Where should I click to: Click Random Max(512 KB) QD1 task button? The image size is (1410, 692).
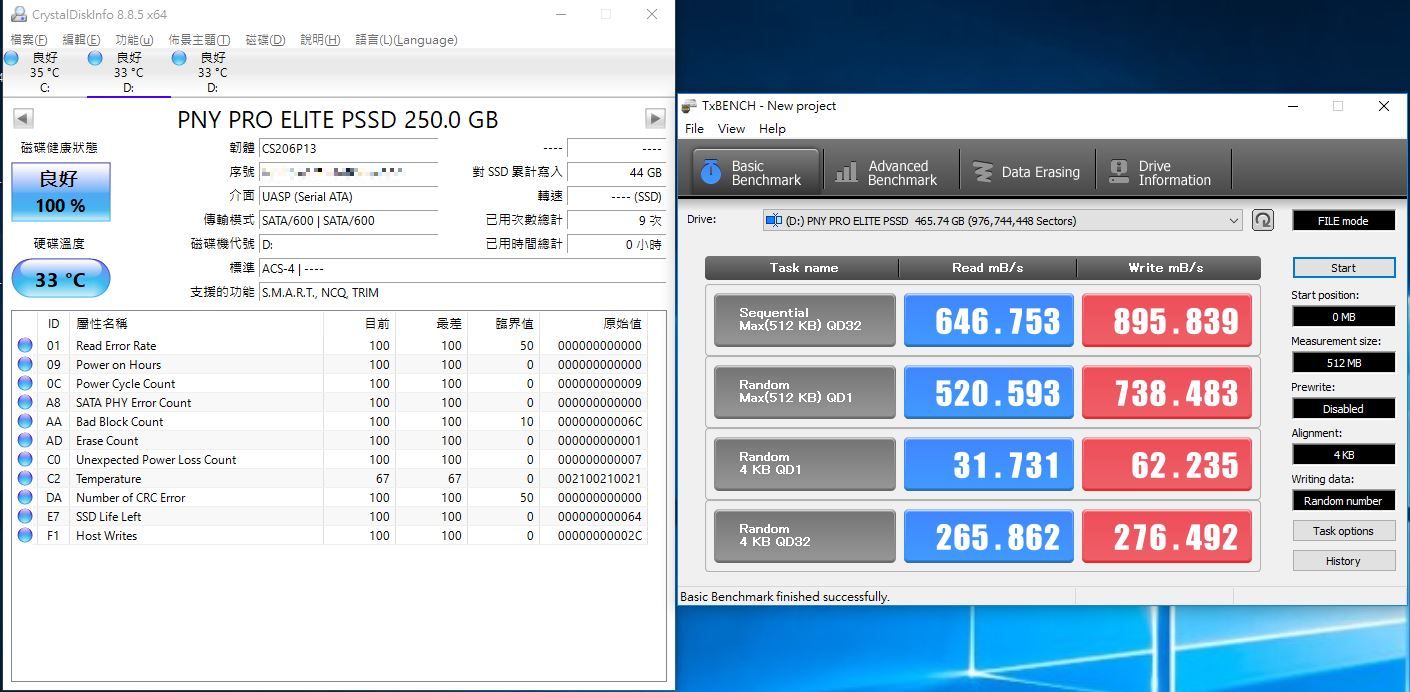[x=804, y=392]
